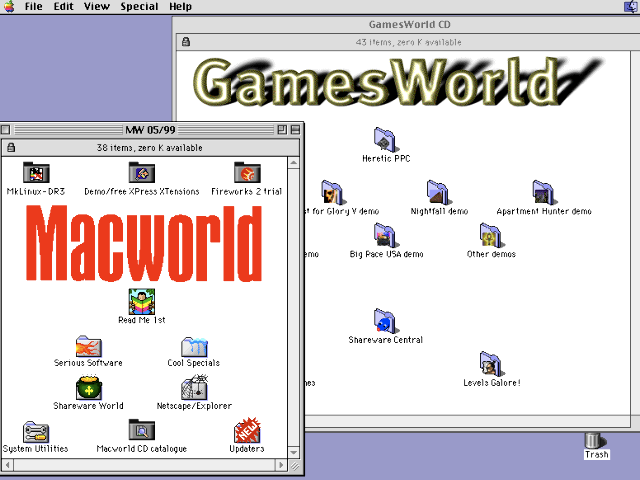The image size is (640, 480).
Task: Click the Netscape/Explorer label text
Action: coord(194,406)
